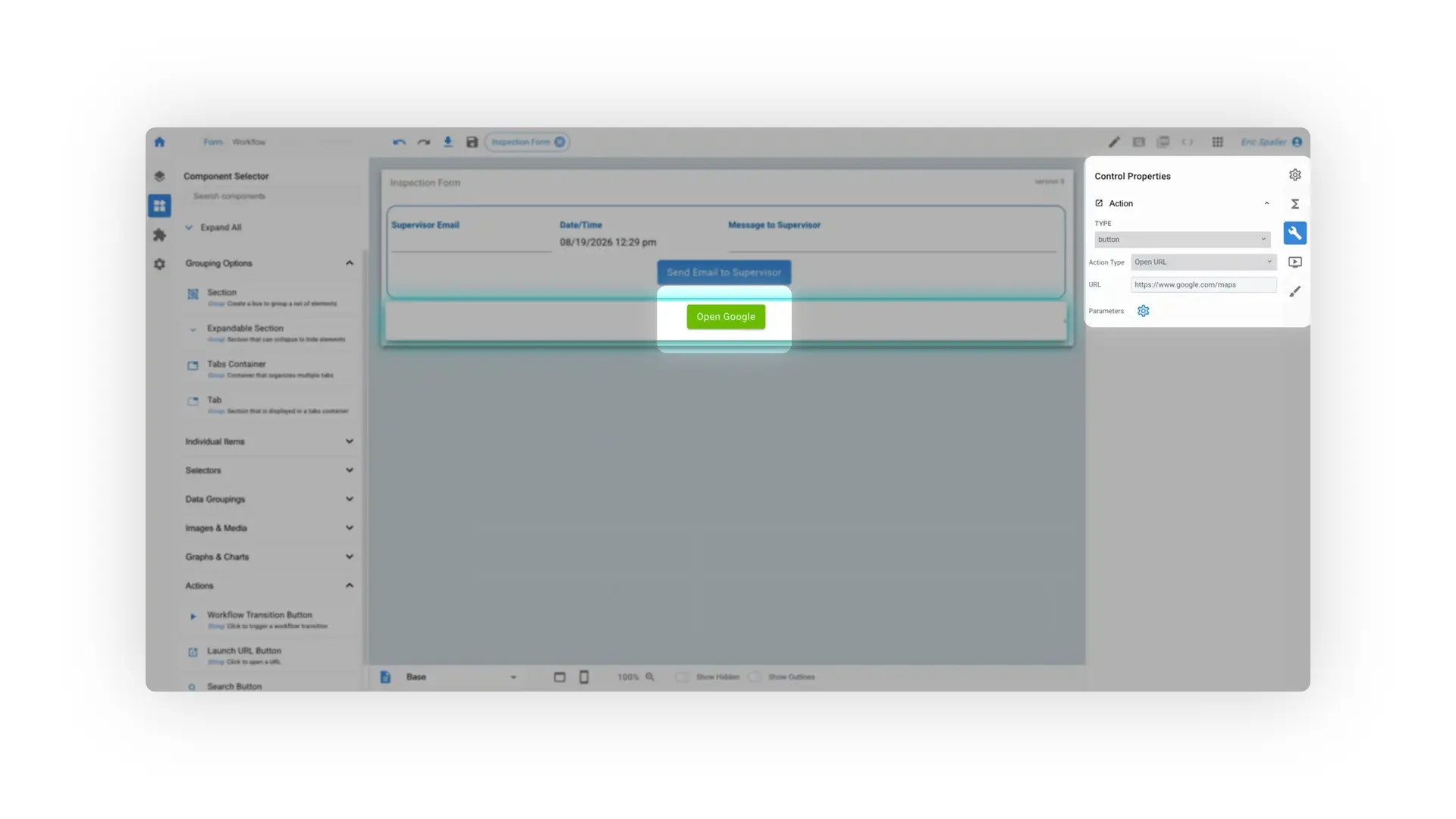Open the Action Type dropdown

[x=1203, y=262]
